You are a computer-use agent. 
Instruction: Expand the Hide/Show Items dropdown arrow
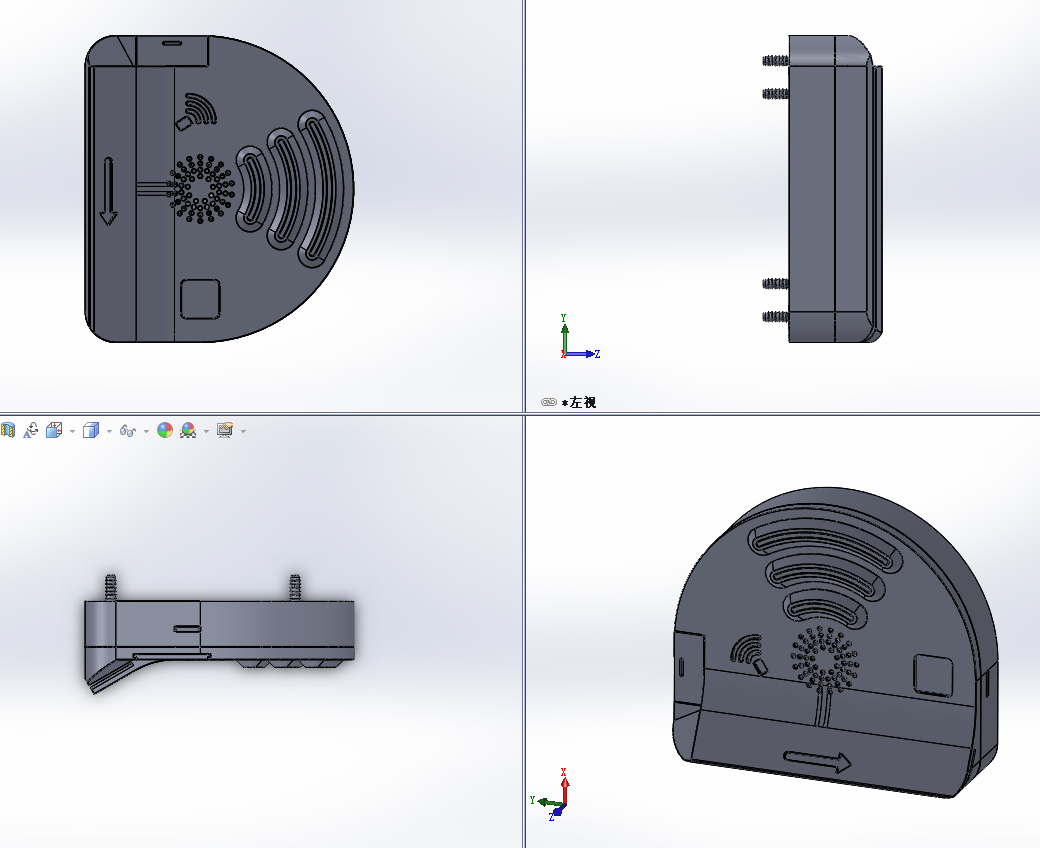146,432
